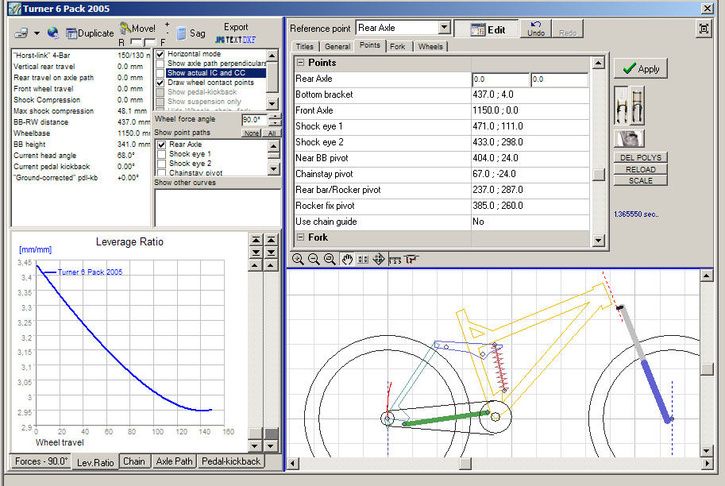
Task: Click the drawing horizontal scrollbar thumb
Action: pyautogui.click(x=465, y=463)
